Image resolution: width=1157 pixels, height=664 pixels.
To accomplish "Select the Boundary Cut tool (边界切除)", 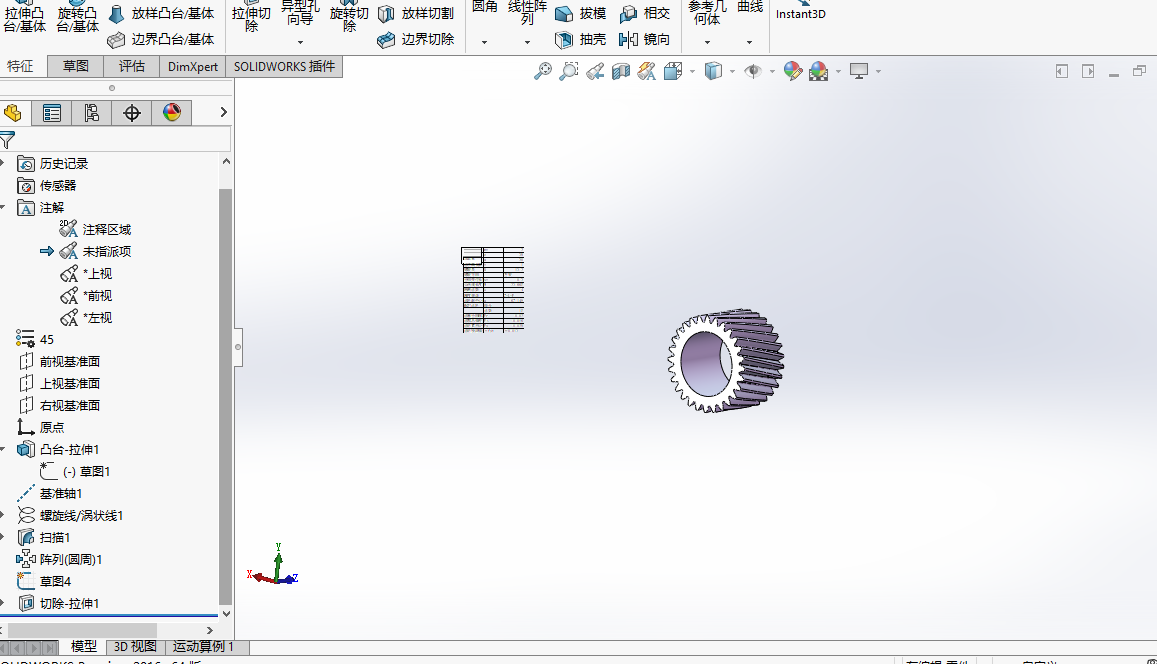I will click(416, 39).
